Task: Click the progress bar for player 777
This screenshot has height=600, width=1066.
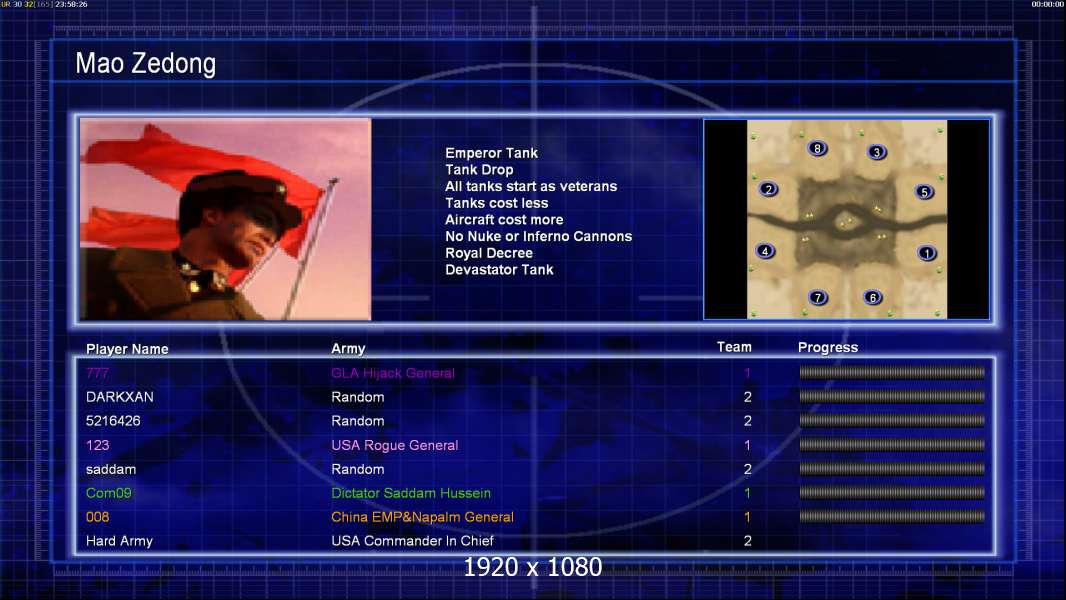Action: [x=892, y=372]
